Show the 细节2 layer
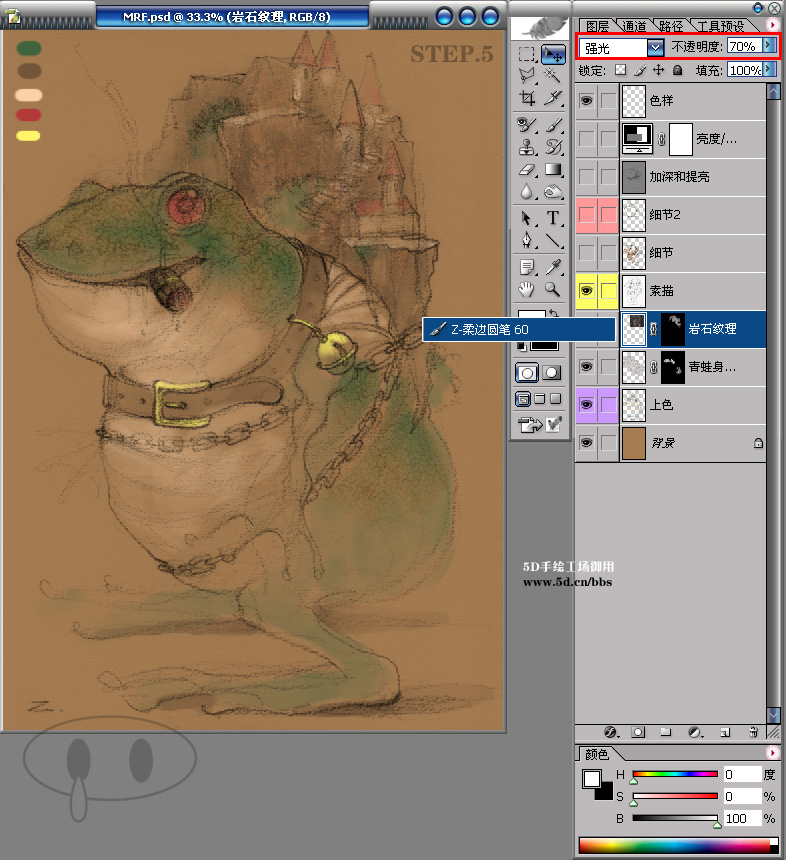 pos(586,214)
